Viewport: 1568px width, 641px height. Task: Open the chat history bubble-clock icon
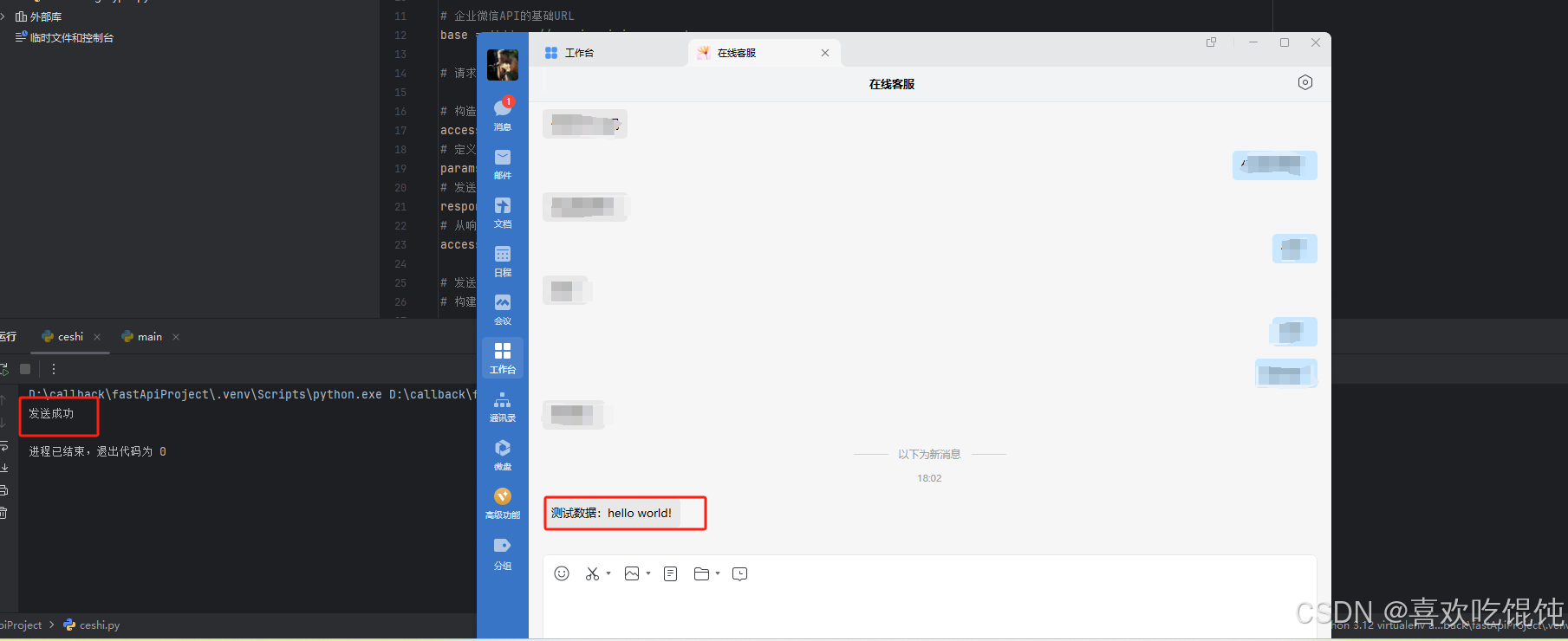click(x=739, y=573)
